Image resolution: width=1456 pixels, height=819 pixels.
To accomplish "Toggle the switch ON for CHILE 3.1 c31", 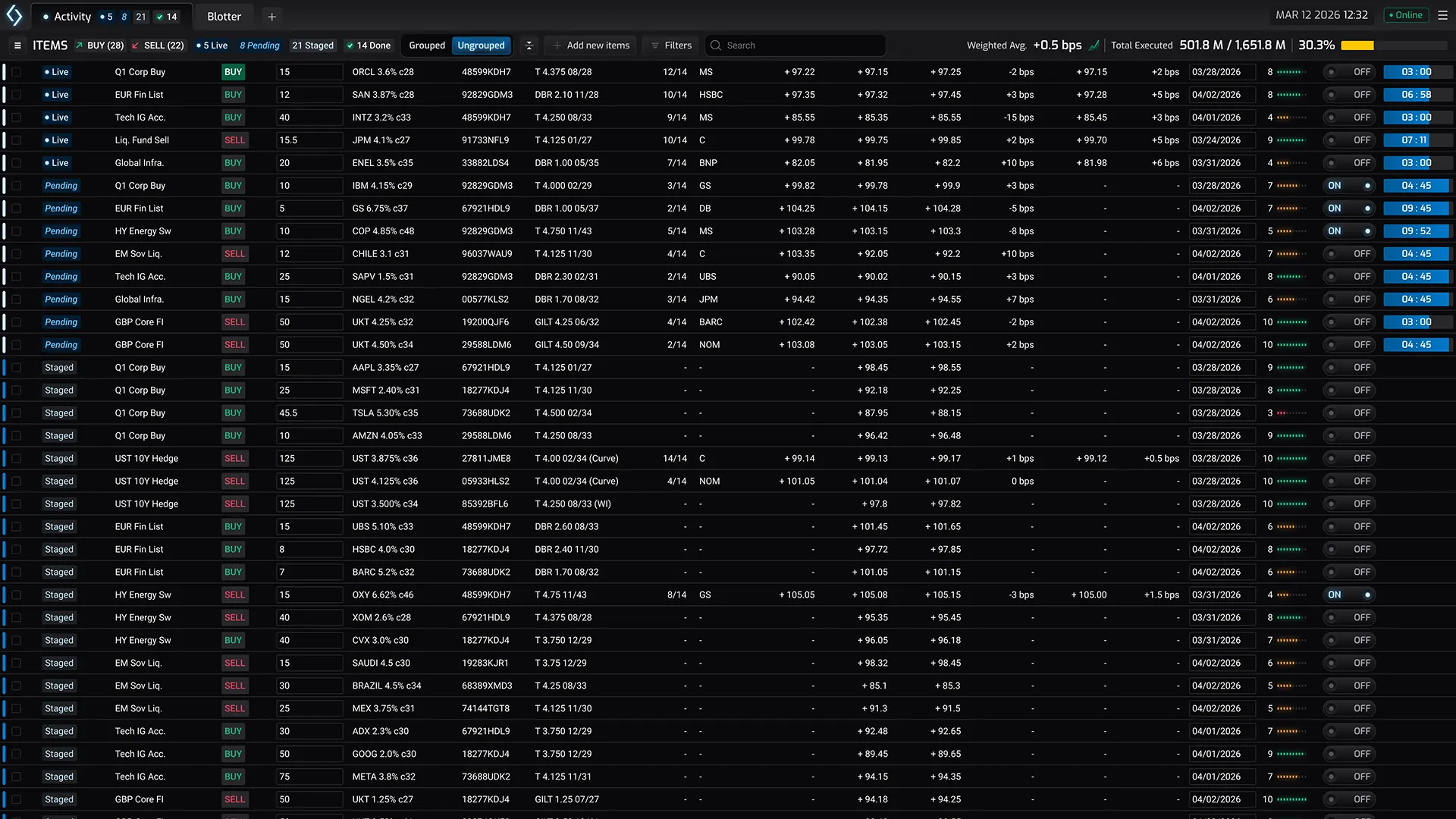I will 1349,254.
